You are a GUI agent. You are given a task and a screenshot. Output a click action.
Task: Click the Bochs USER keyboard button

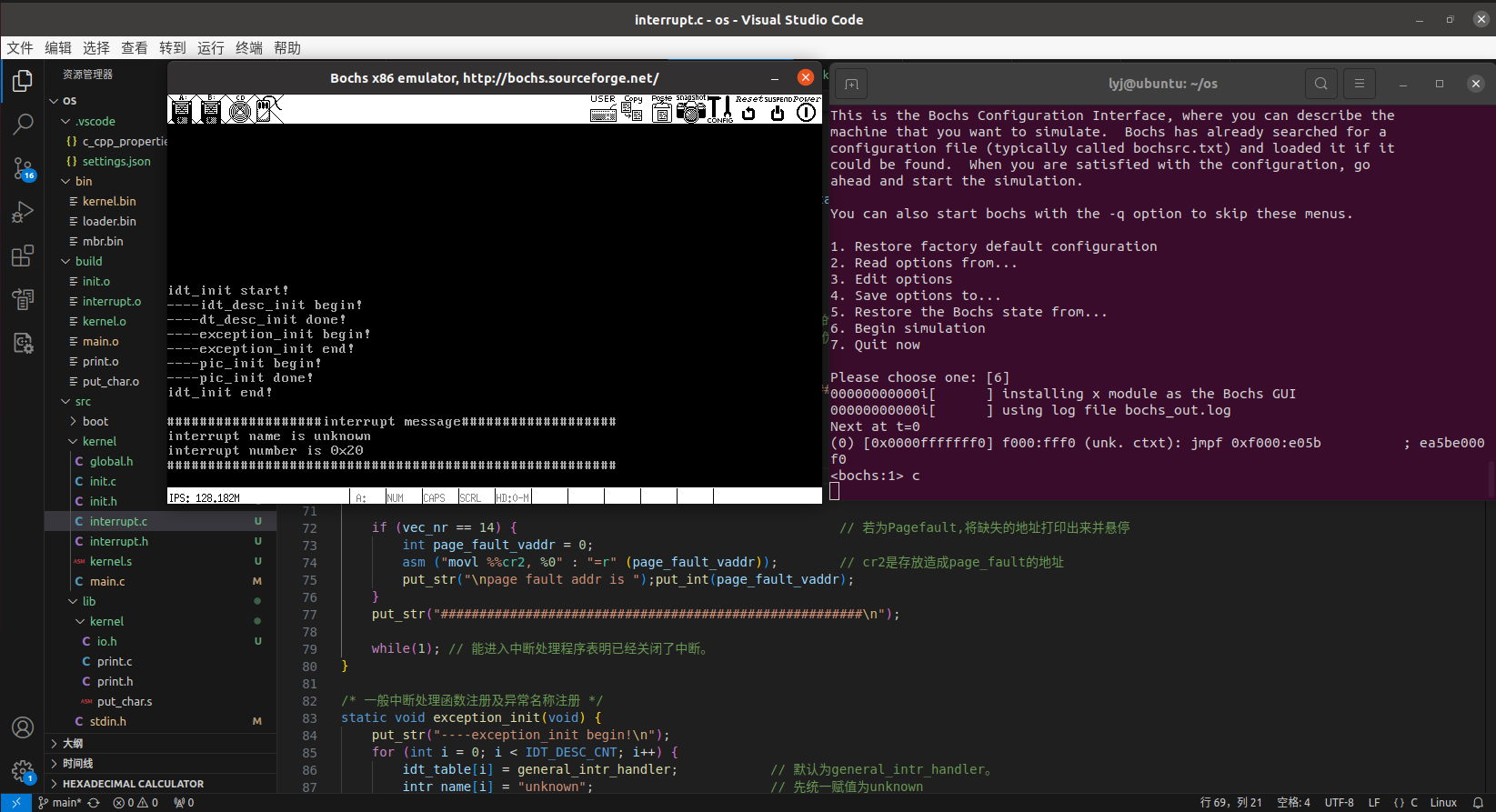click(x=603, y=109)
